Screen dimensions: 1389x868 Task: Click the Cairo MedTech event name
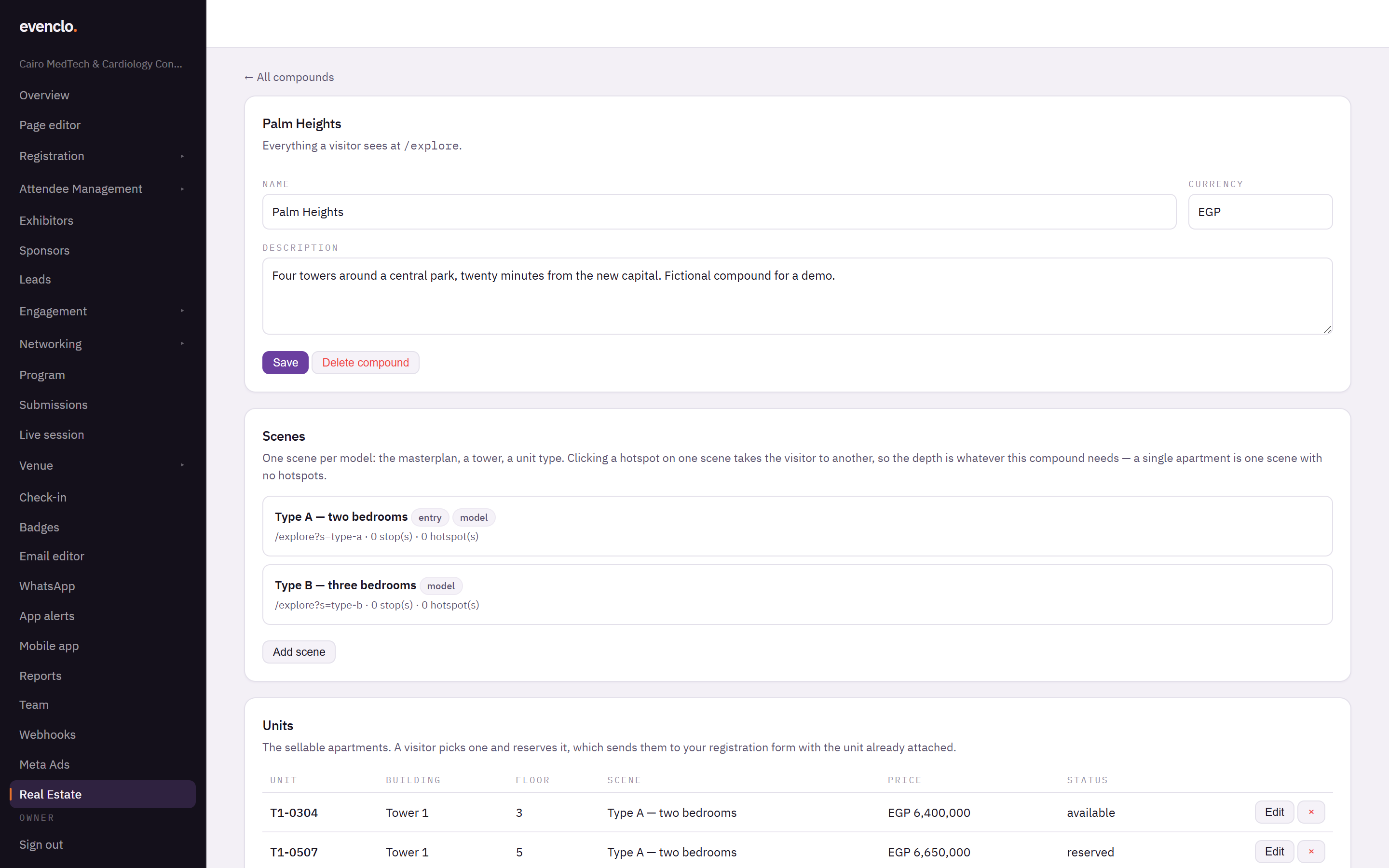point(101,64)
